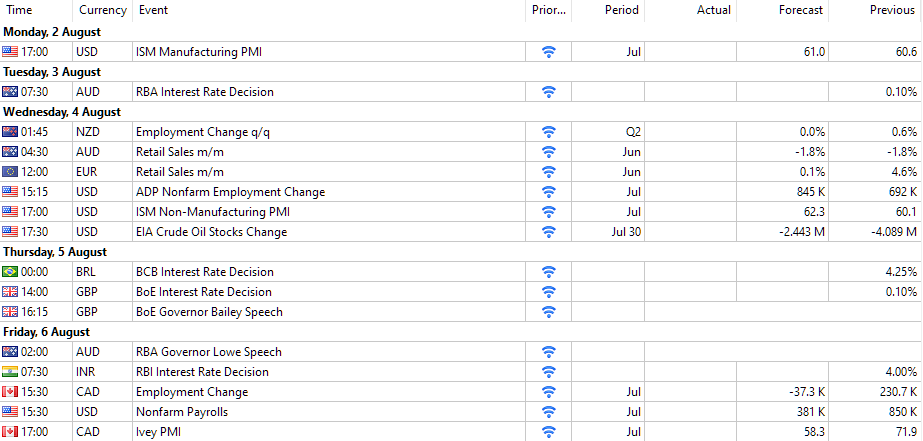Sort by the Currency column header
The width and height of the screenshot is (923, 441).
pos(102,10)
